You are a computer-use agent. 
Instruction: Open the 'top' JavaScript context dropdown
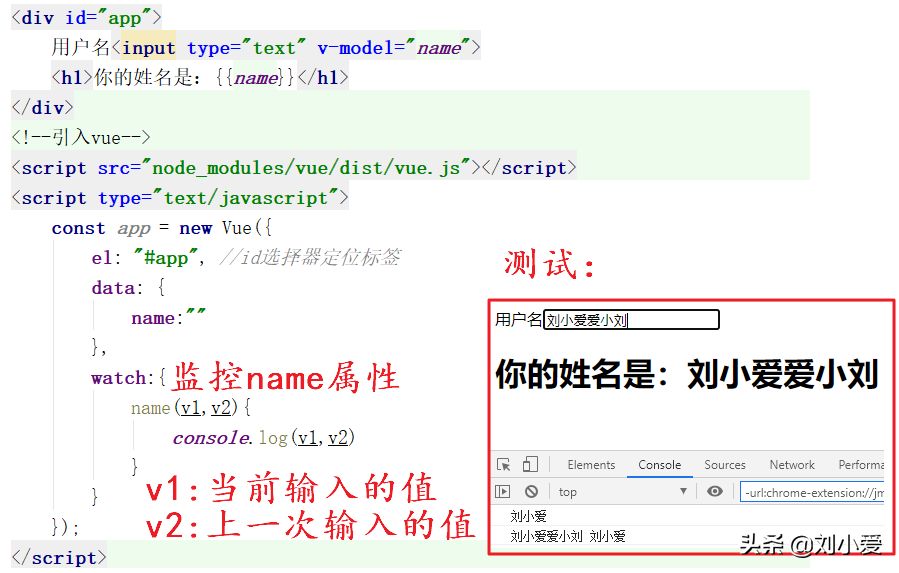[623, 492]
